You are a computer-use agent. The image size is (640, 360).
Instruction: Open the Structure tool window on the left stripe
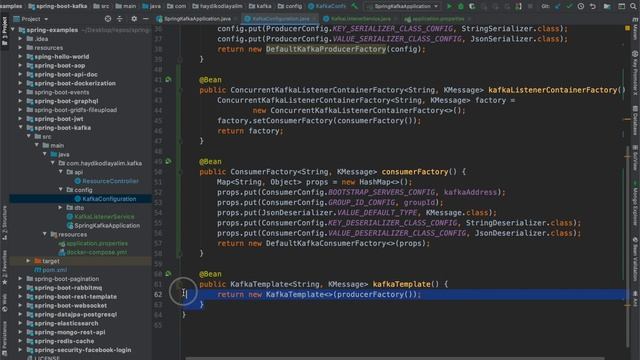coord(4,222)
